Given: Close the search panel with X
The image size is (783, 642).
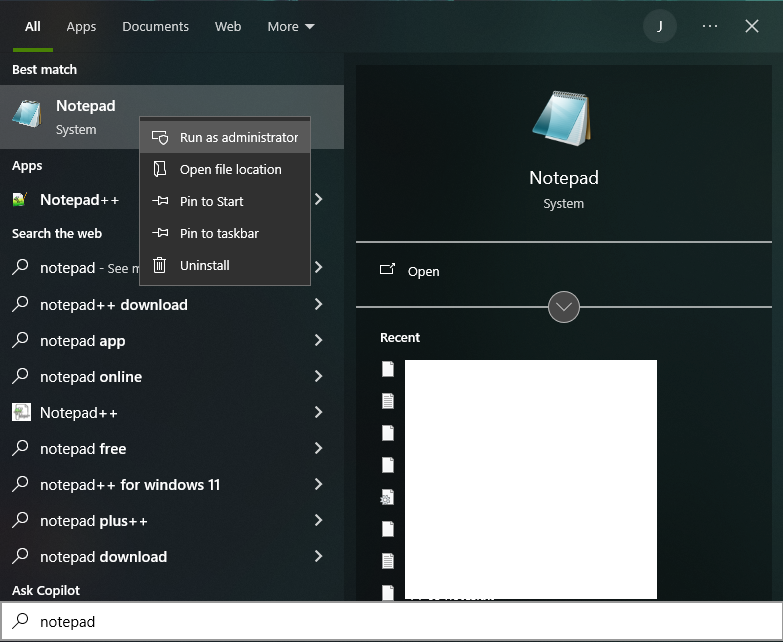Looking at the screenshot, I should [x=752, y=26].
